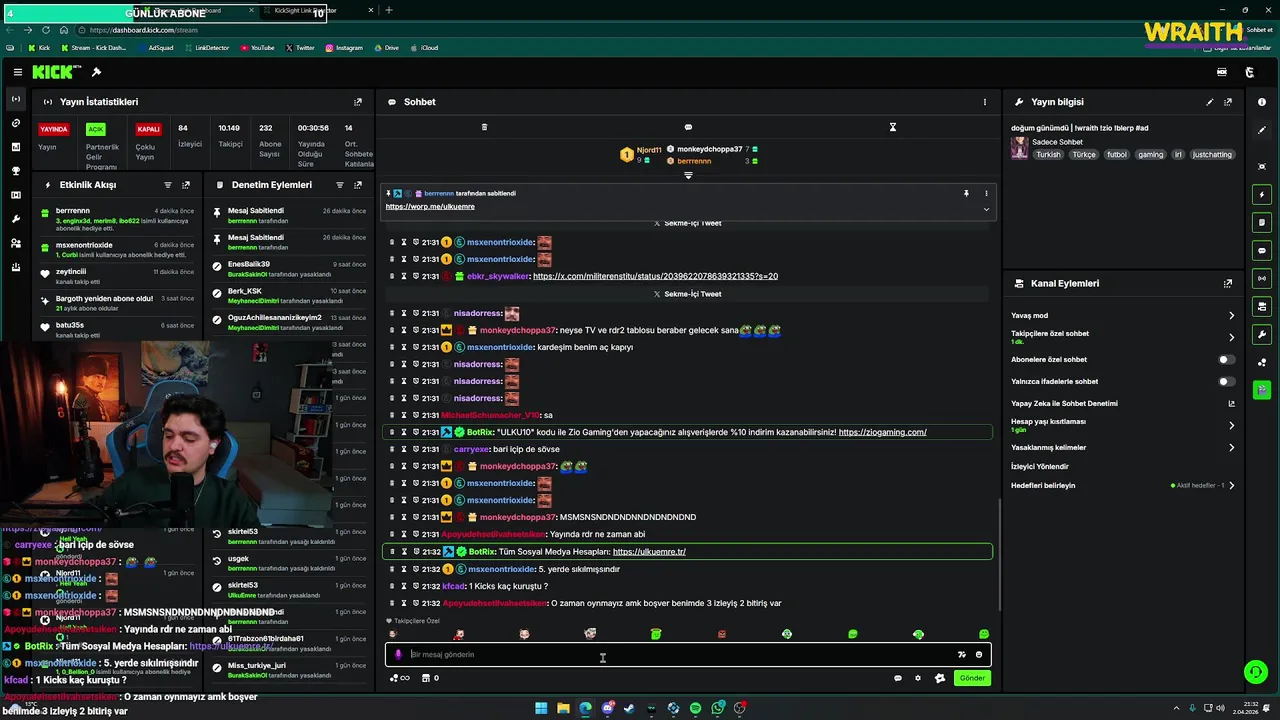Click the hourglass icon in the chat toolbar
This screenshot has width=1280, height=720.
[892, 127]
